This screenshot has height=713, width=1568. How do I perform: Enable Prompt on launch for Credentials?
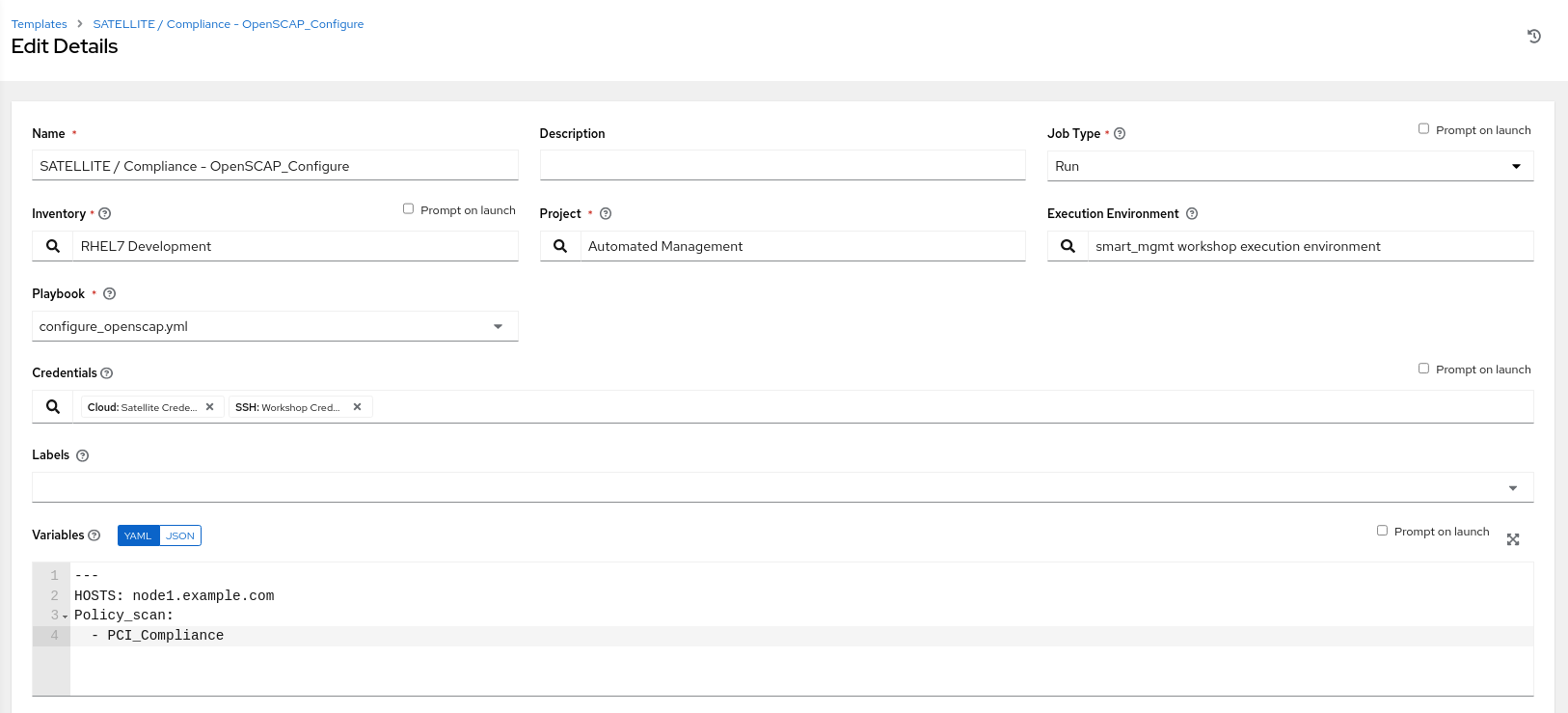(1423, 368)
